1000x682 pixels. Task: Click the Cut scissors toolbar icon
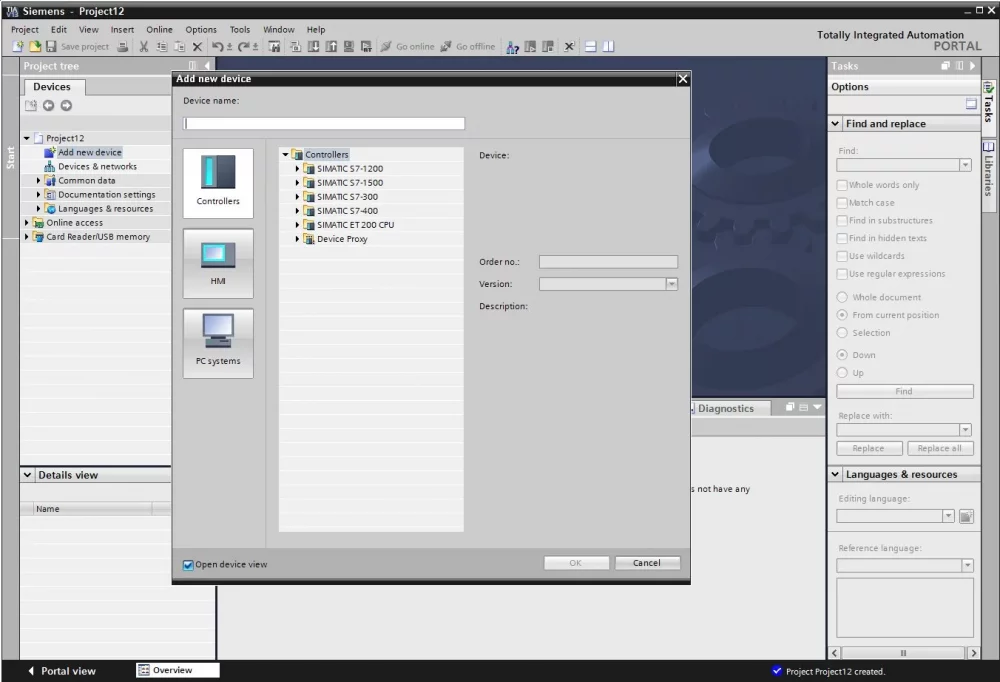(x=143, y=47)
